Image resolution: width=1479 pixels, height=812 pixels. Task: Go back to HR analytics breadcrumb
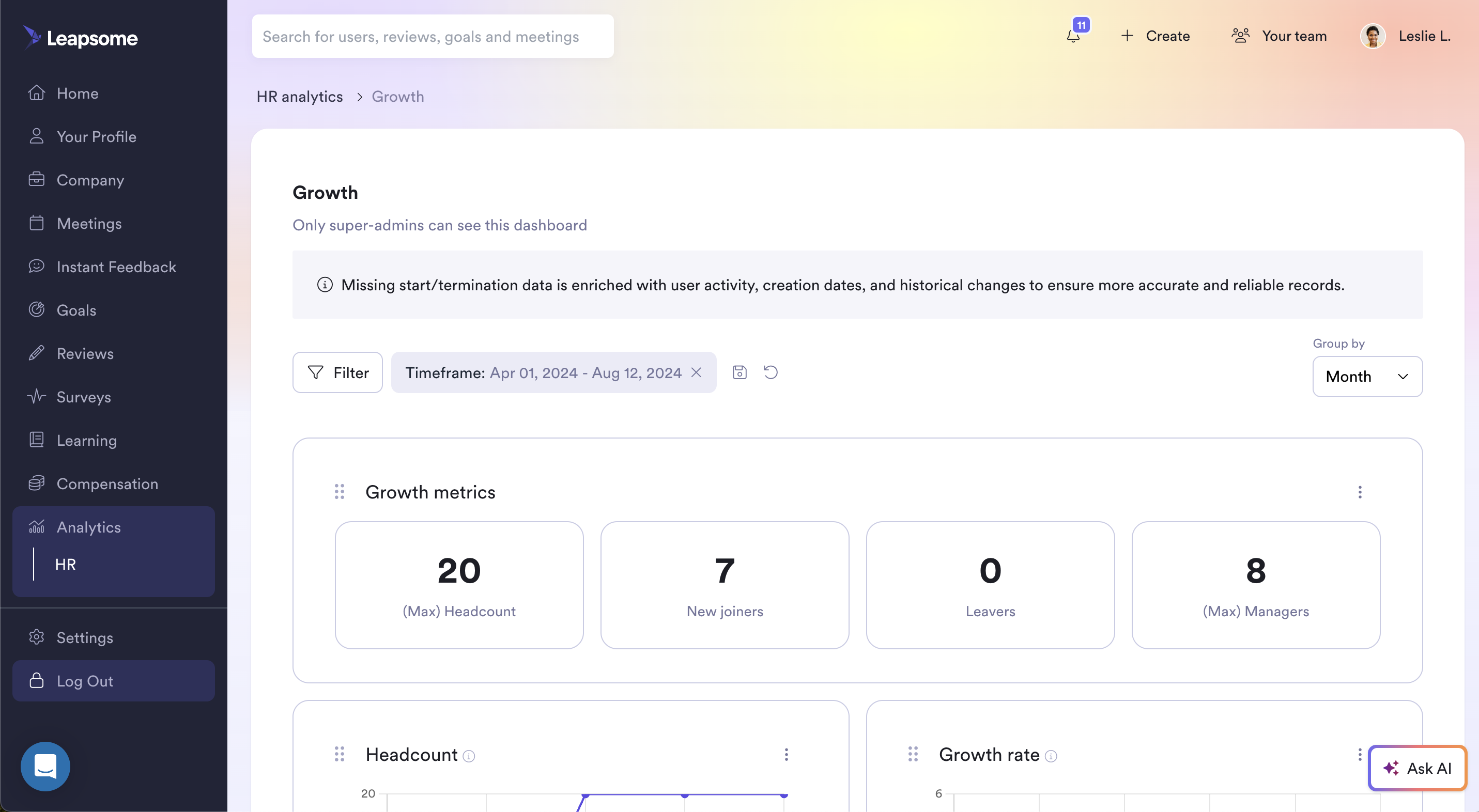(299, 97)
